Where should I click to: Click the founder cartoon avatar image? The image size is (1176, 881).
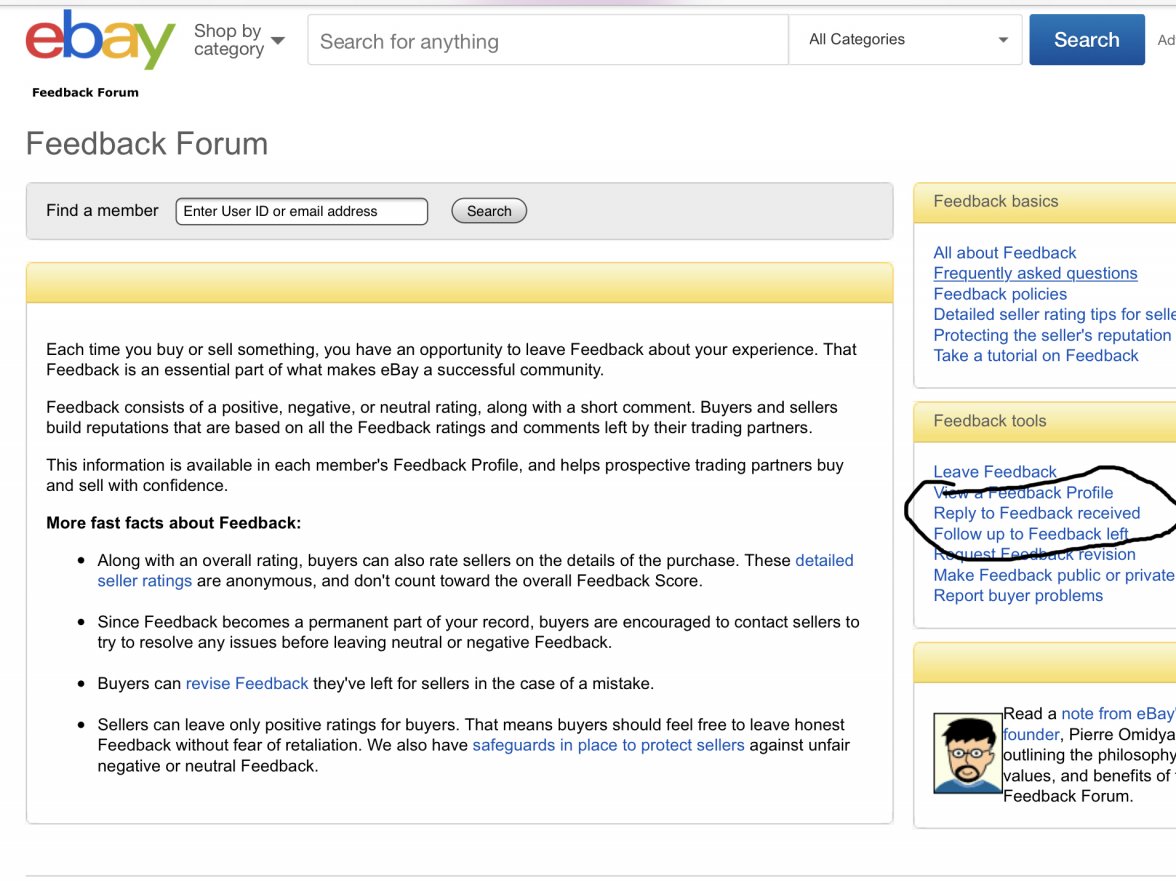click(x=967, y=753)
